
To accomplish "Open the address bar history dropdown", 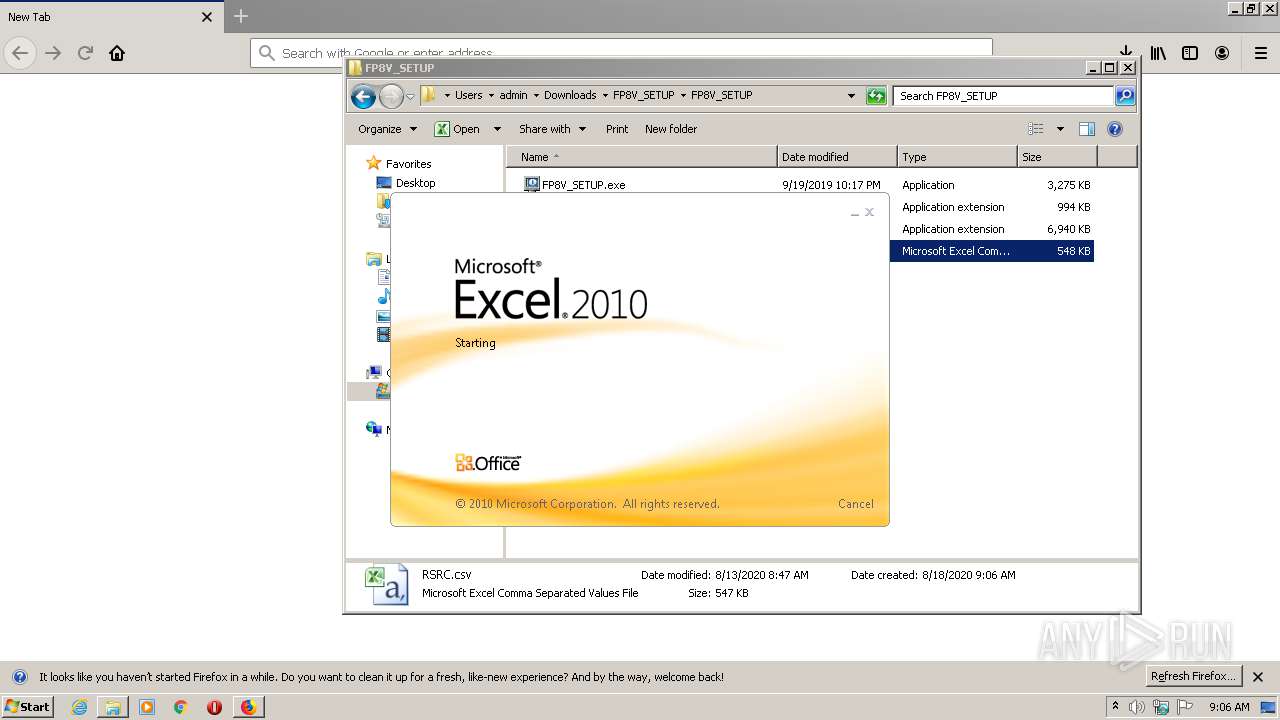I will pyautogui.click(x=851, y=96).
